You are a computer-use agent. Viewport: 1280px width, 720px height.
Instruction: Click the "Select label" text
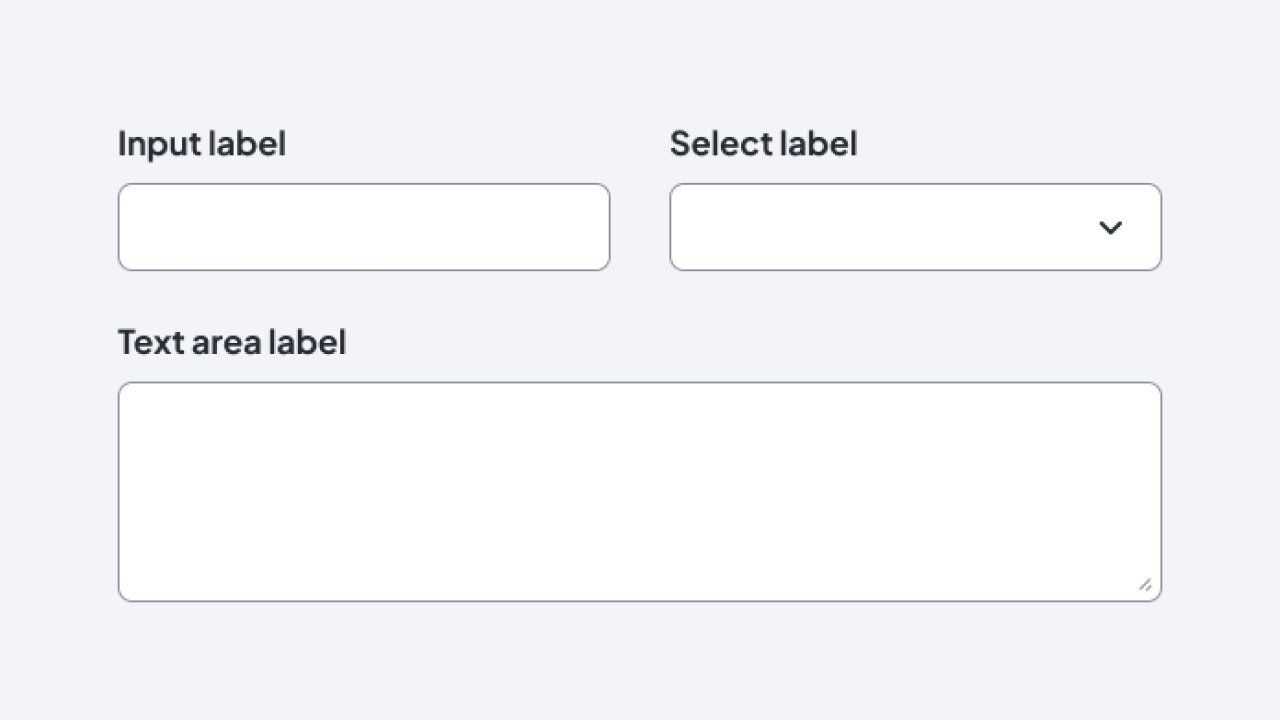pos(763,144)
